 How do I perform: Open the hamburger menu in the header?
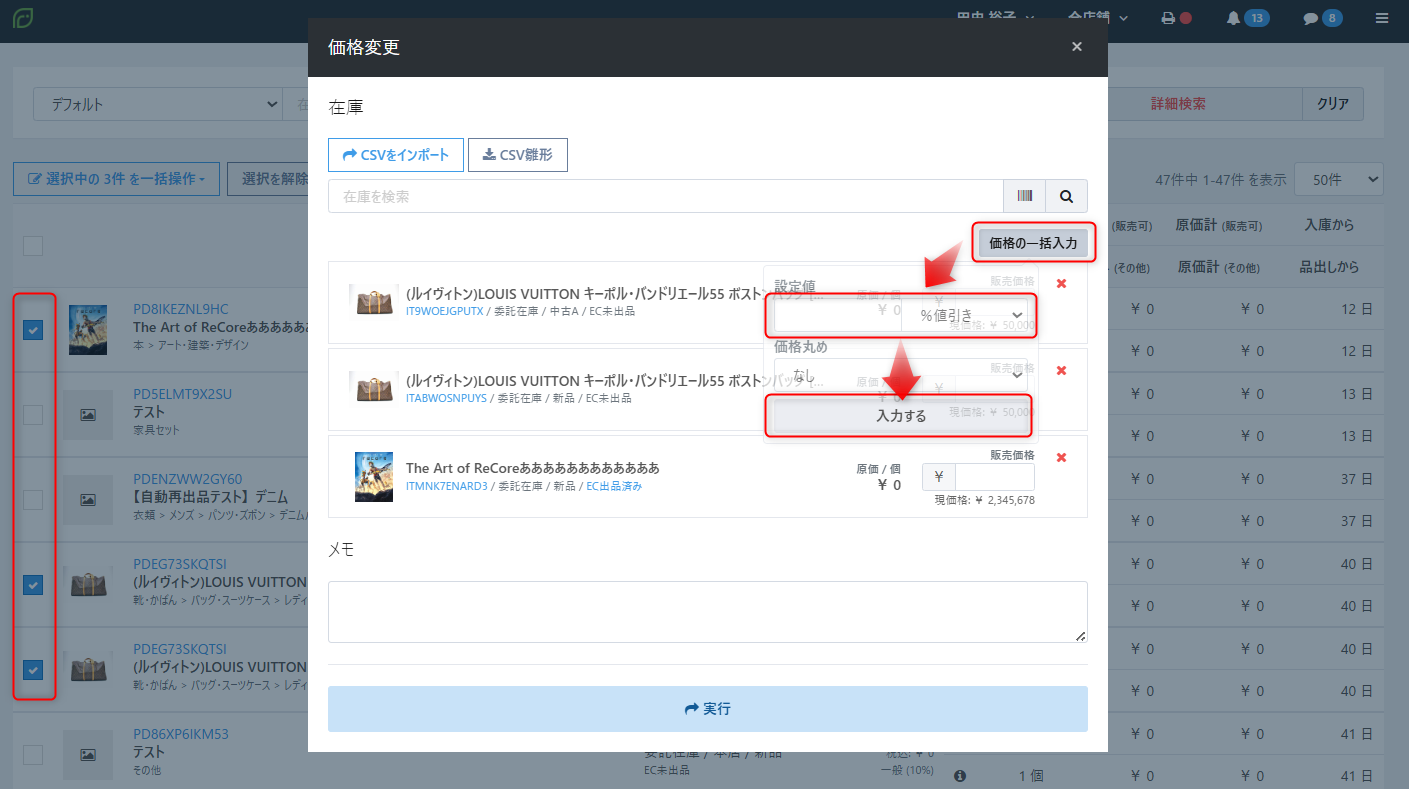1382,18
